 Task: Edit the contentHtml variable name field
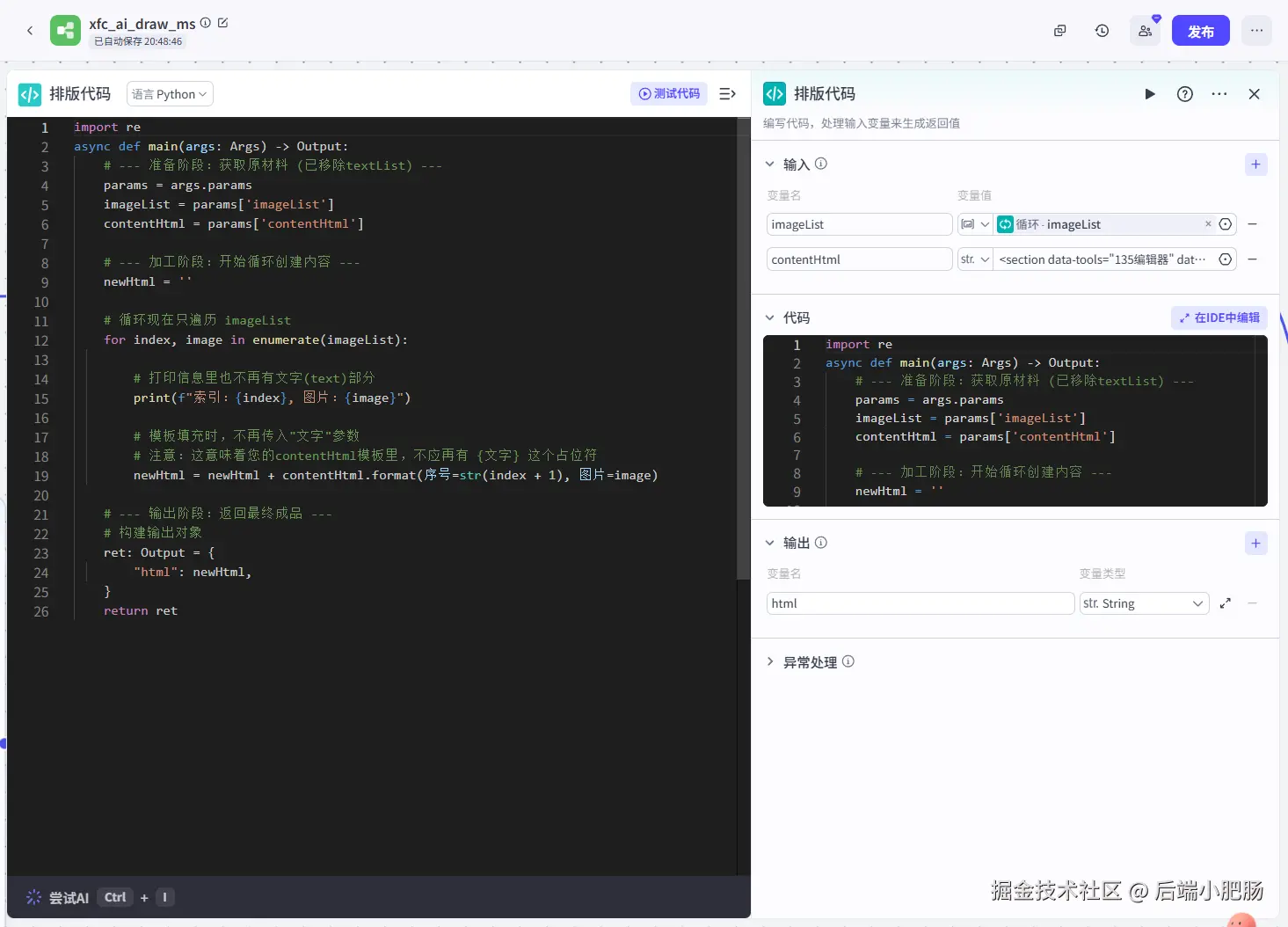pyautogui.click(x=860, y=259)
